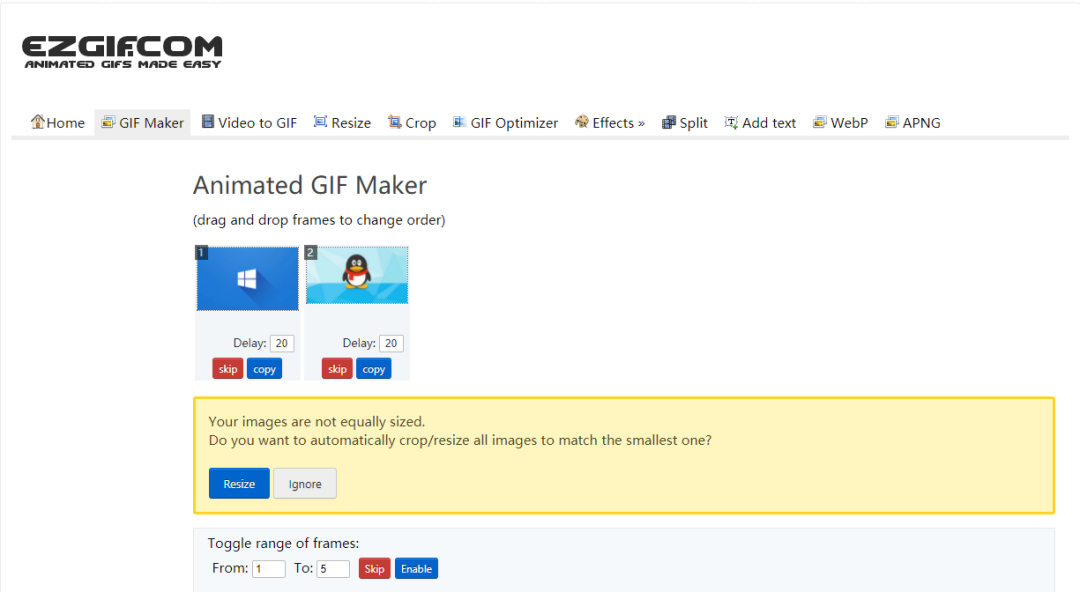Screen dimensions: 1080x592
Task: Click the frame number 2 badge
Action: pyautogui.click(x=311, y=252)
